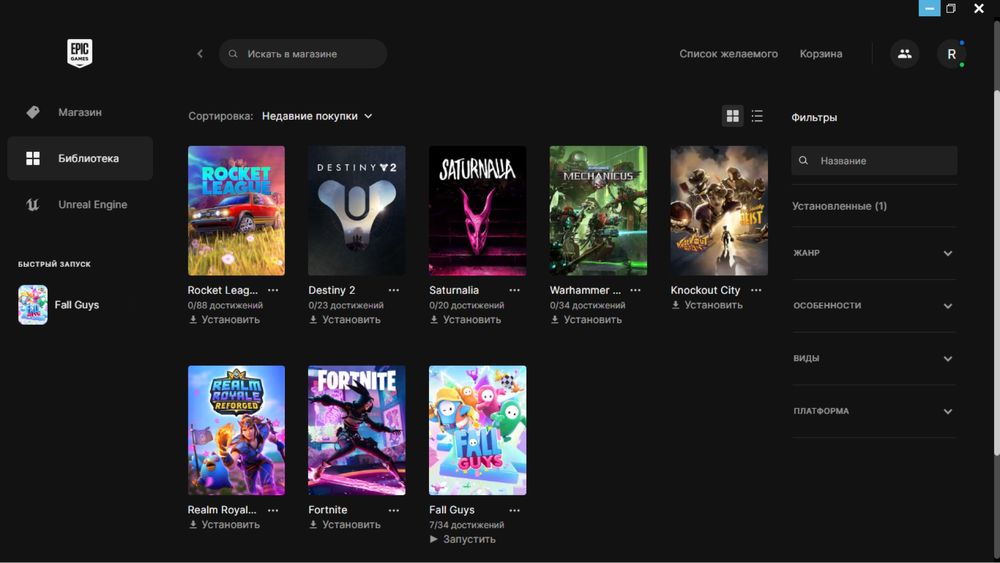Open the Realm Royale Reforged cover
Viewport: 1000px width, 563px height.
(x=236, y=430)
